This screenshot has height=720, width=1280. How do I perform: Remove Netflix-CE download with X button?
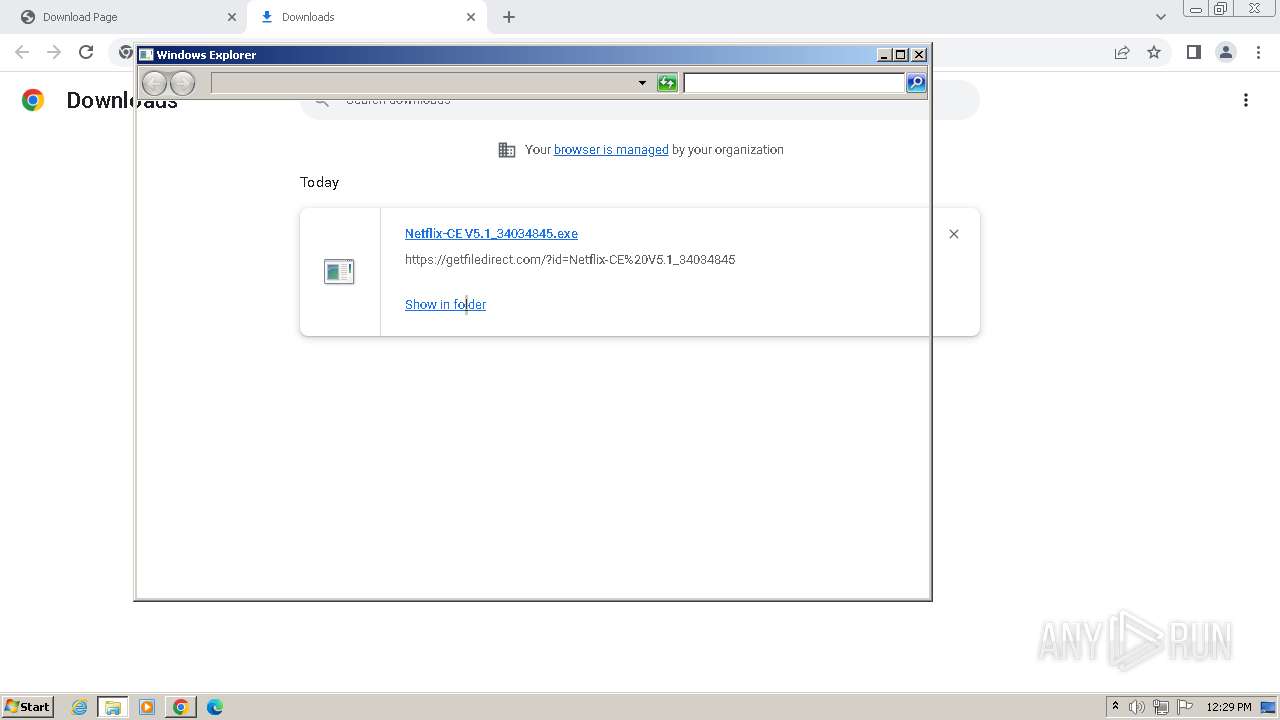coord(954,234)
